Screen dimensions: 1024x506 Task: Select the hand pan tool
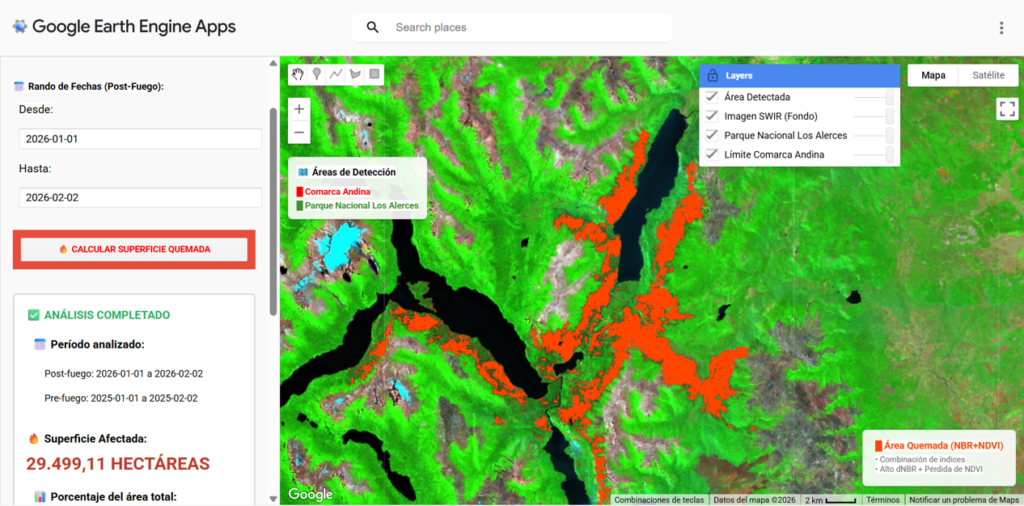click(297, 74)
